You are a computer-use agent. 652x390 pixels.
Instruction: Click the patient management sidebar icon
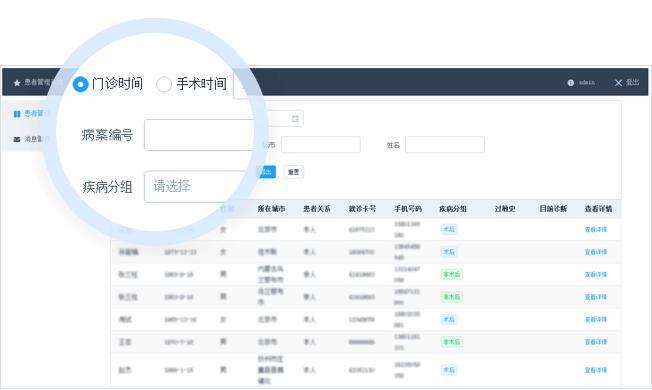click(x=17, y=114)
